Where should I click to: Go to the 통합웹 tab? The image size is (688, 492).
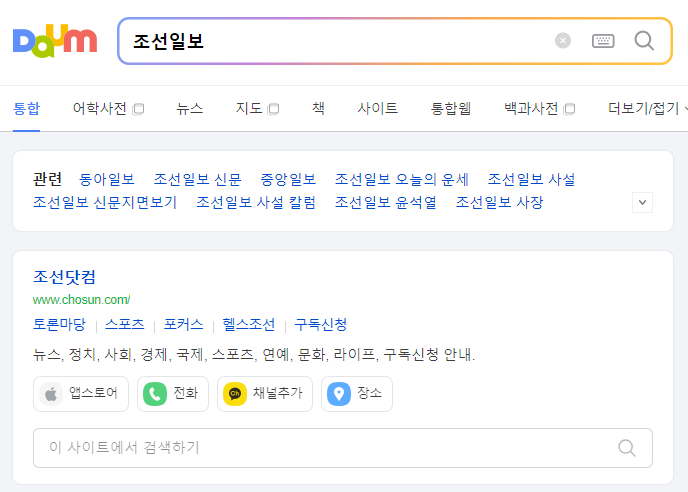pyautogui.click(x=451, y=108)
